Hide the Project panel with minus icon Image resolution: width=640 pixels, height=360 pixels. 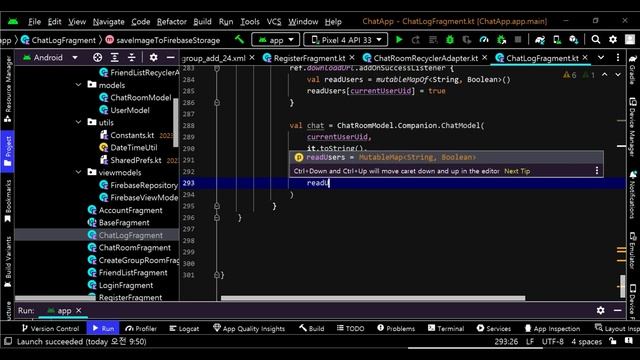171,58
